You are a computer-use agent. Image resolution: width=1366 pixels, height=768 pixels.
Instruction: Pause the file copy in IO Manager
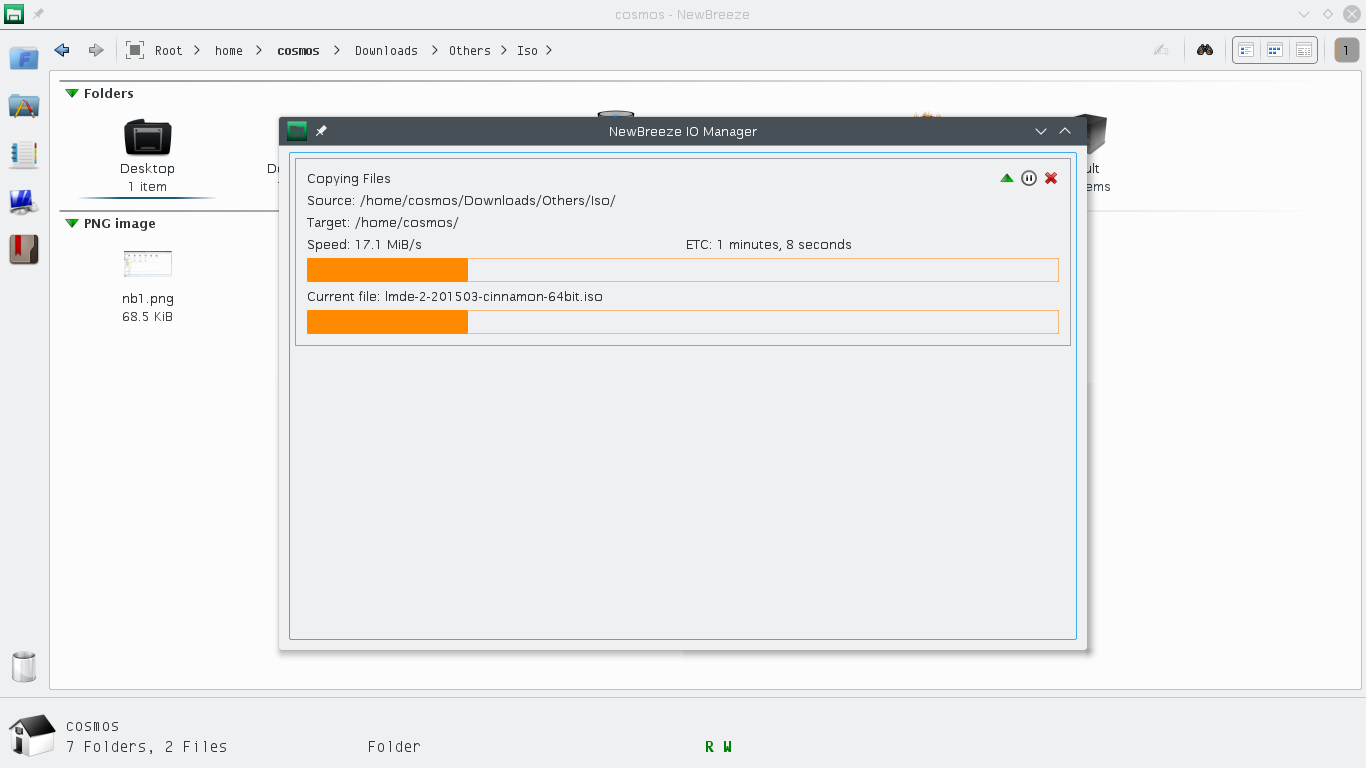[1029, 178]
